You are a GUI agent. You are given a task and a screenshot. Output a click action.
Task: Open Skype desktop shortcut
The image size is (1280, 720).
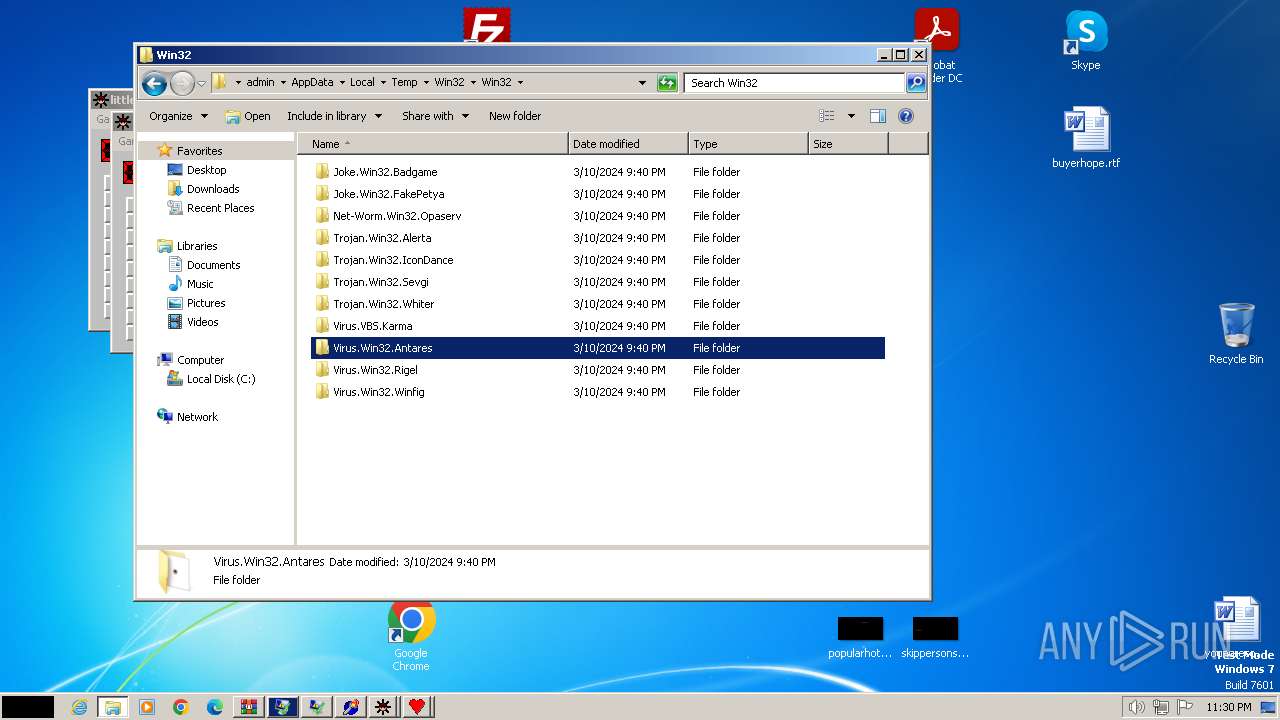pyautogui.click(x=1085, y=40)
